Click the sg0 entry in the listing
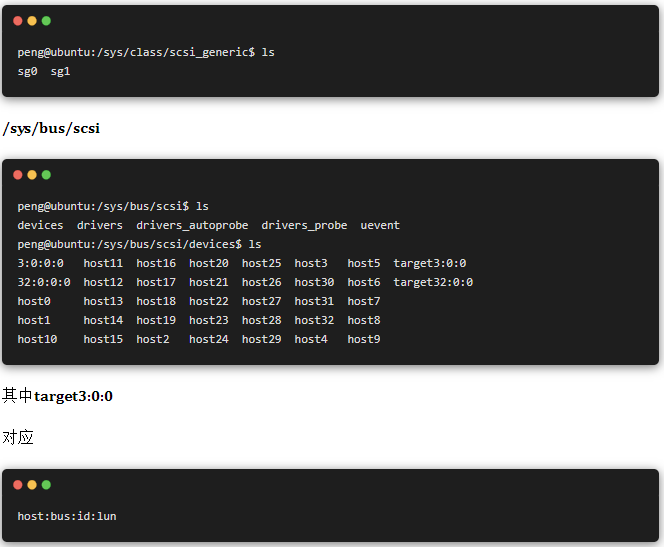The width and height of the screenshot is (664, 547). coord(27,71)
